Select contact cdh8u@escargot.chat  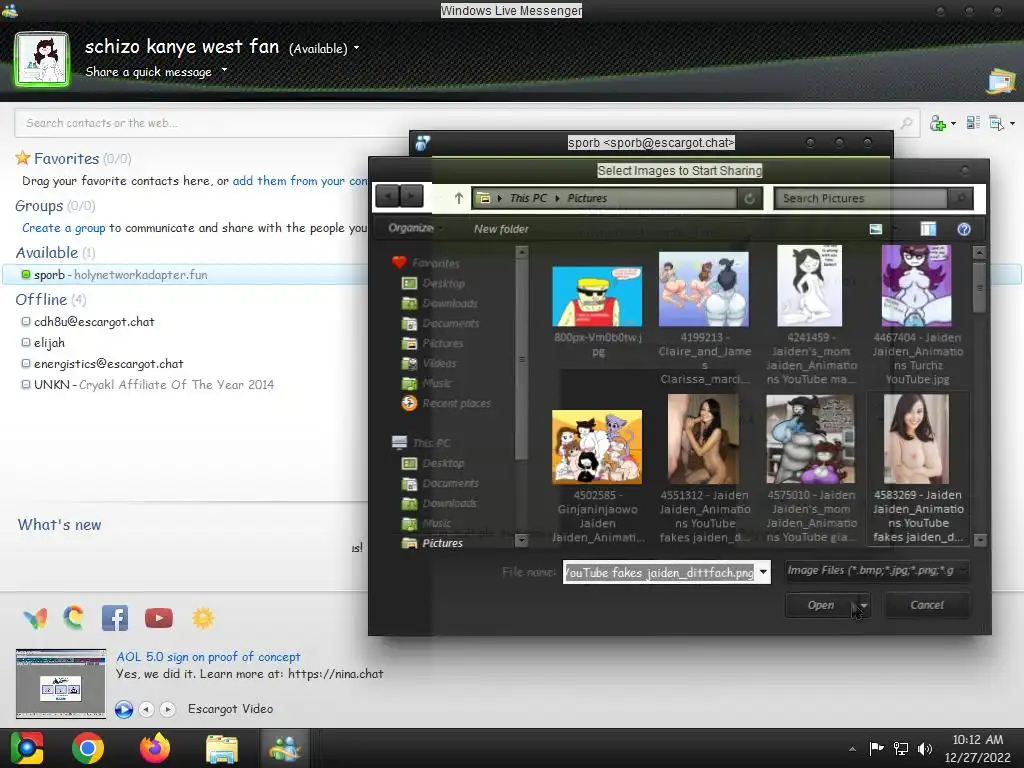(x=94, y=321)
